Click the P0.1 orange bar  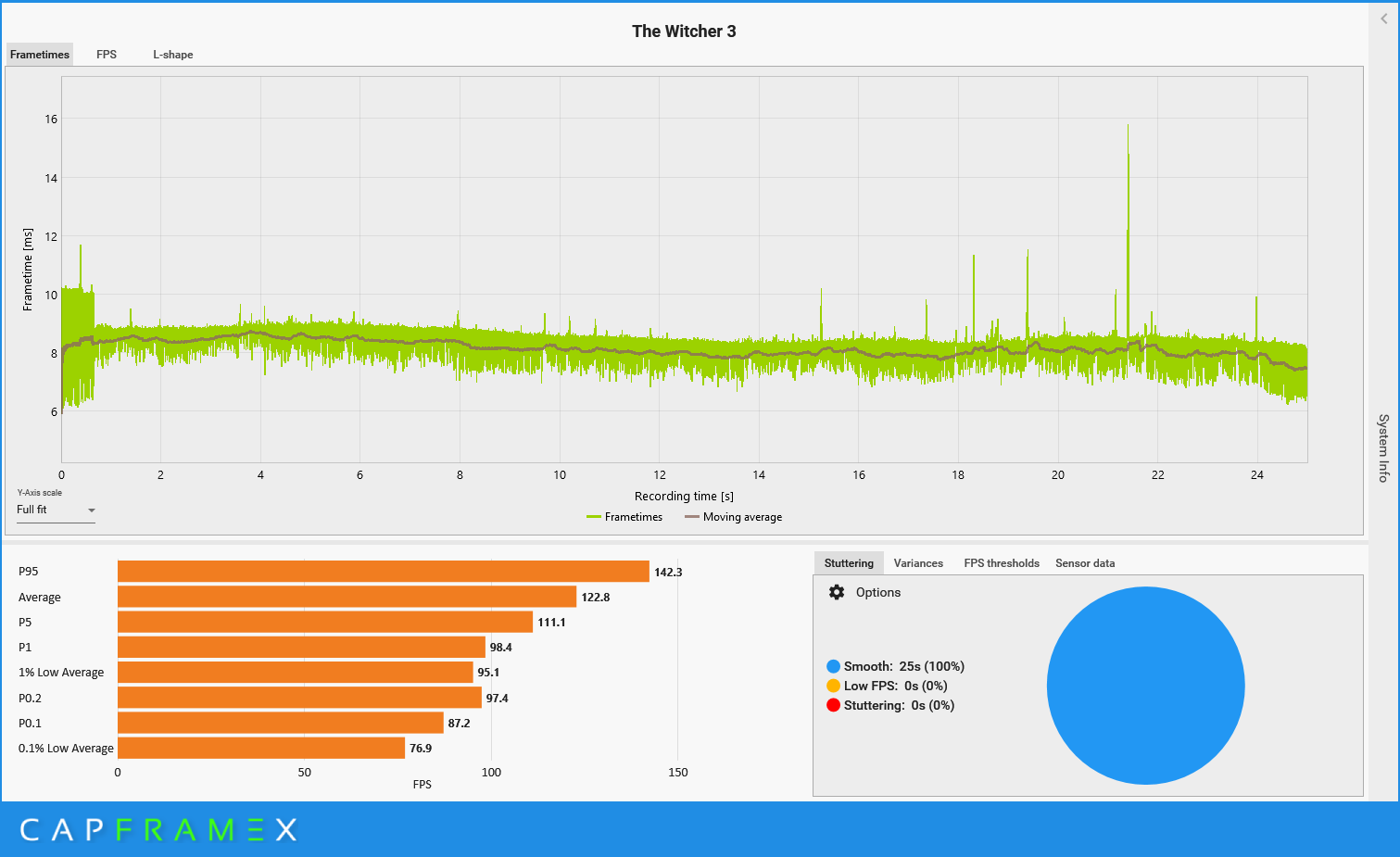pyautogui.click(x=281, y=723)
